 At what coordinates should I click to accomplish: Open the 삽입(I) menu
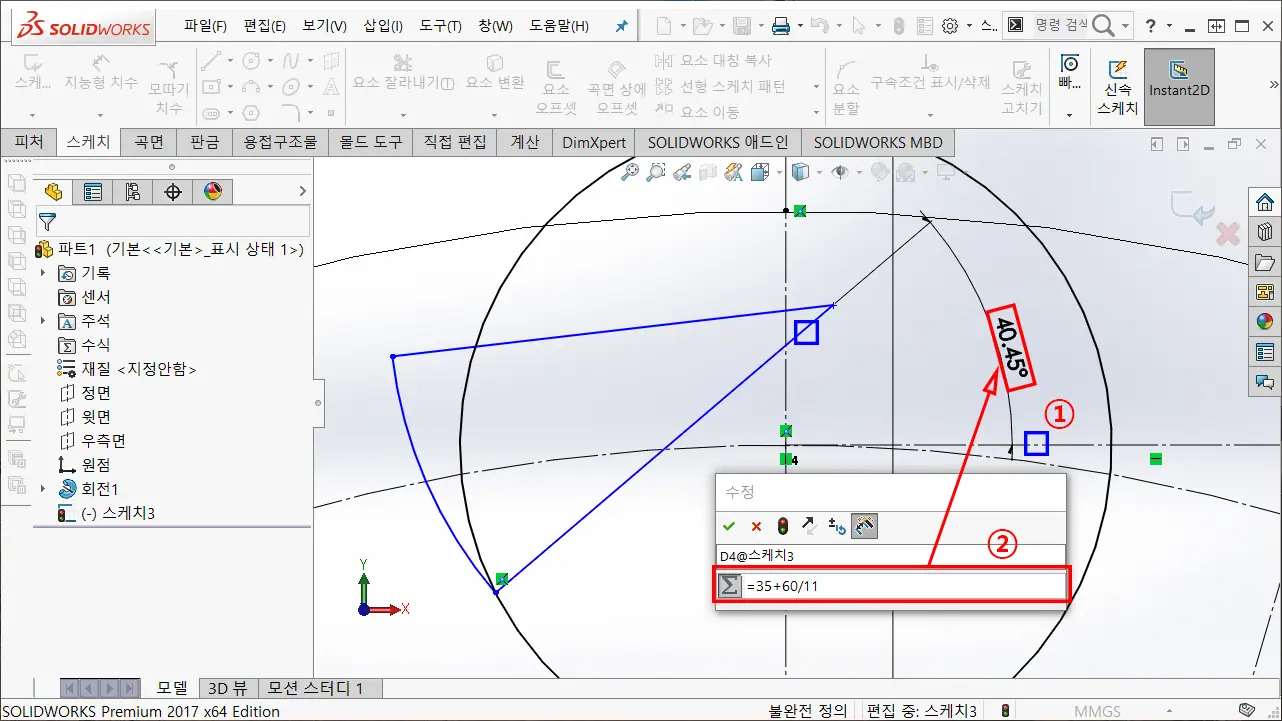tap(383, 26)
